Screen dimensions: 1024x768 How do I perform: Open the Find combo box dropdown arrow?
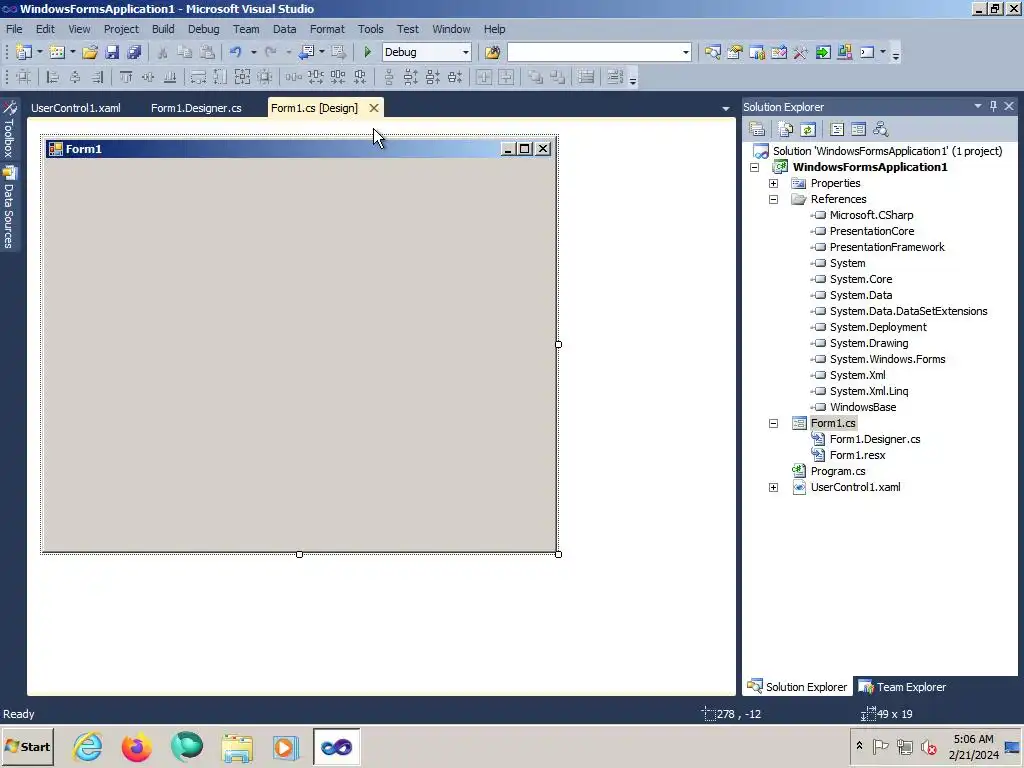(x=685, y=52)
